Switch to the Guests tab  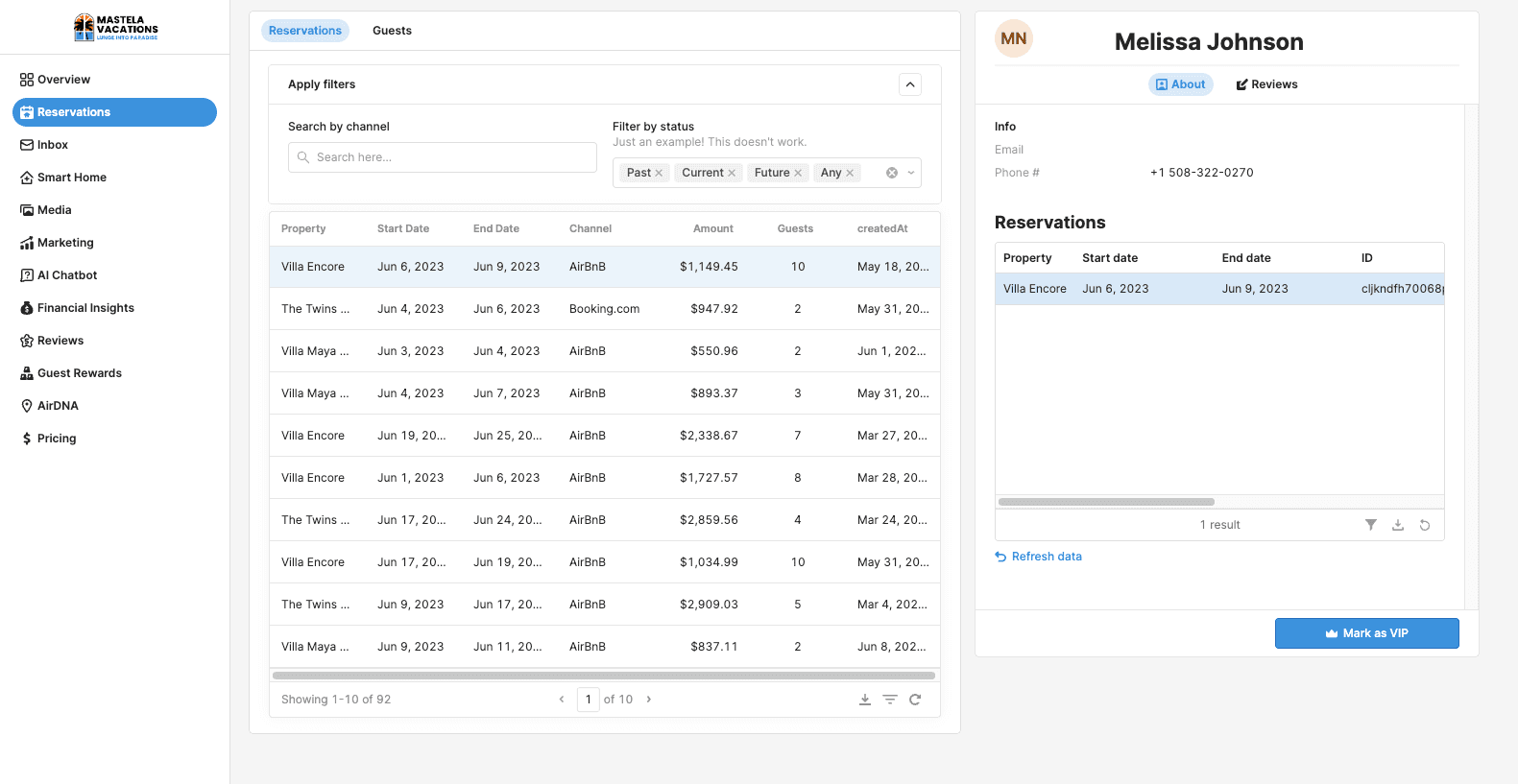click(392, 31)
